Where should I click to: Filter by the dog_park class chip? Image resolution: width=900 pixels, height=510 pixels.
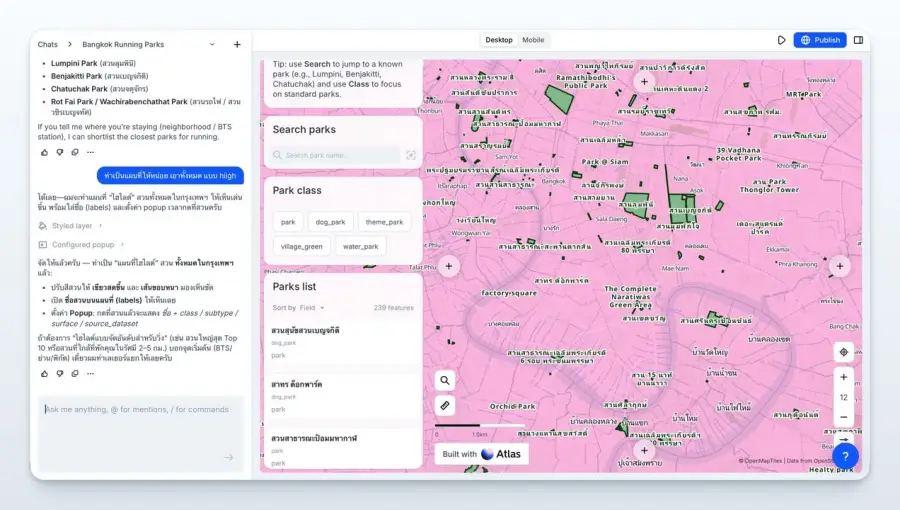point(330,222)
